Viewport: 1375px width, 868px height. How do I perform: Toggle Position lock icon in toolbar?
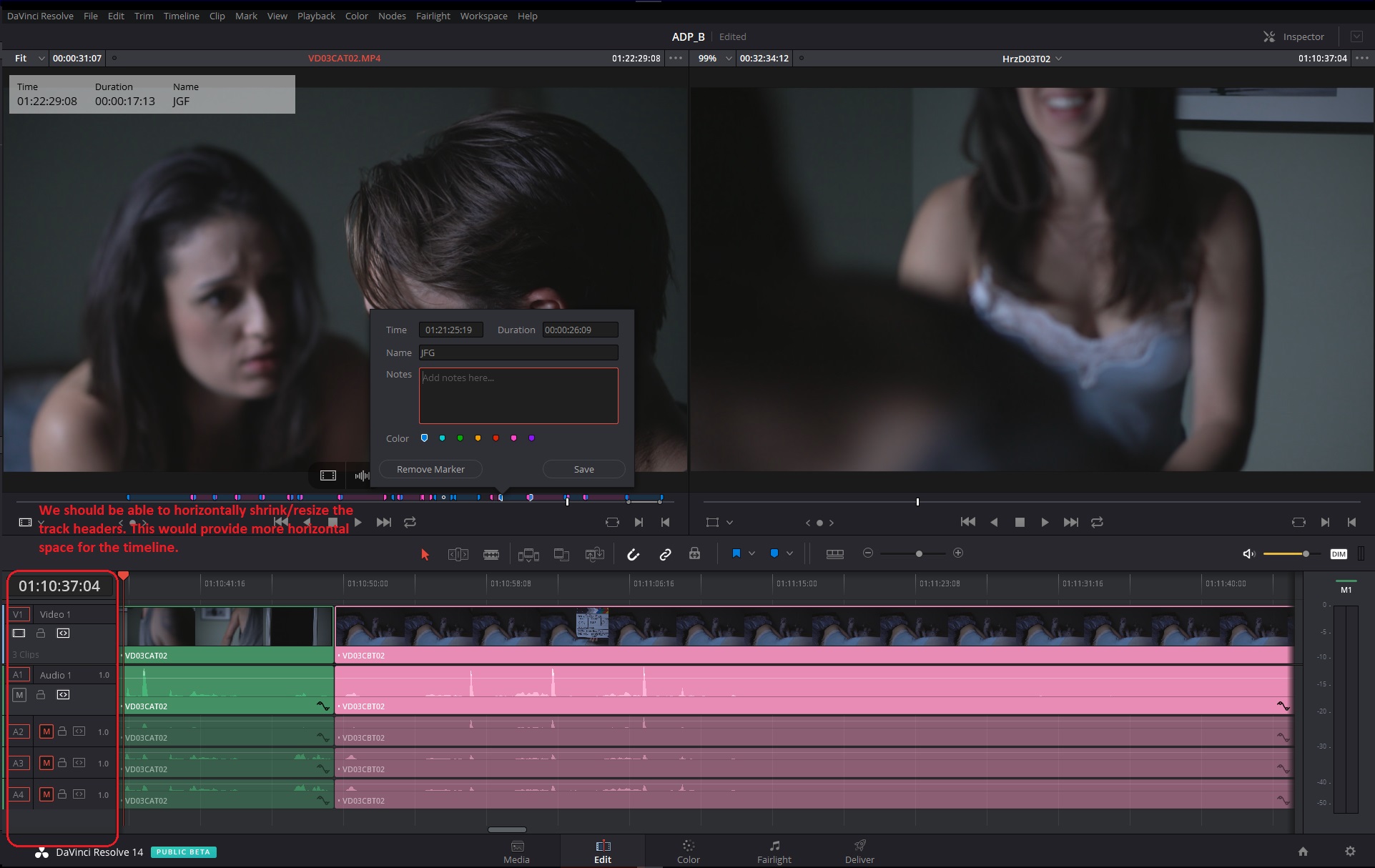coord(694,553)
